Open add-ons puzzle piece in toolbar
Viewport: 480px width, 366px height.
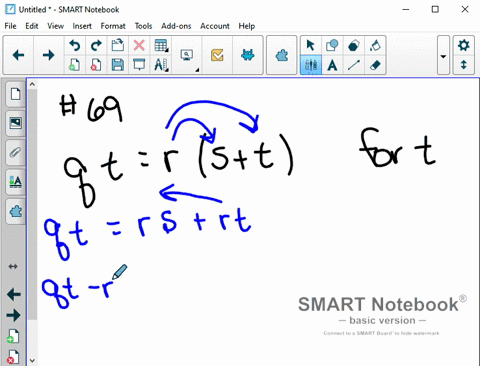click(x=282, y=55)
